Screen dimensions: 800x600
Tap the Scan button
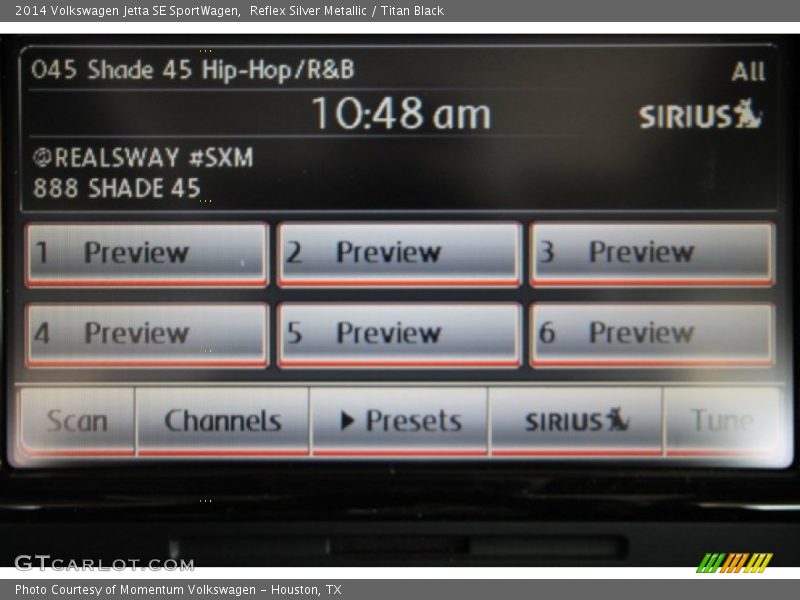point(77,421)
